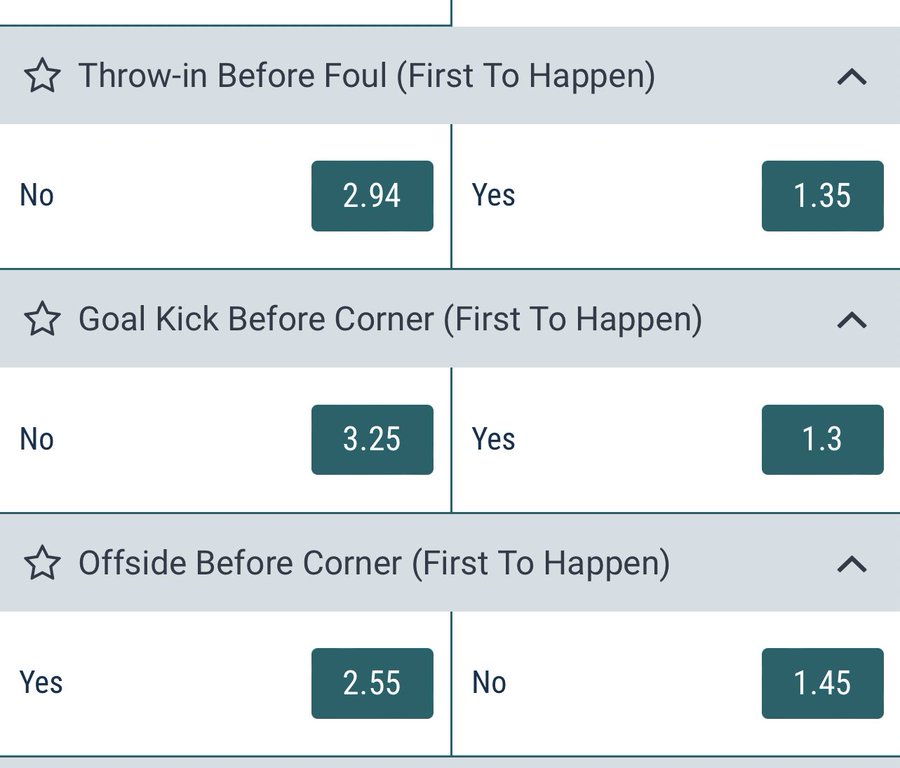Collapse the Goal Kick Before Corner section

click(851, 319)
